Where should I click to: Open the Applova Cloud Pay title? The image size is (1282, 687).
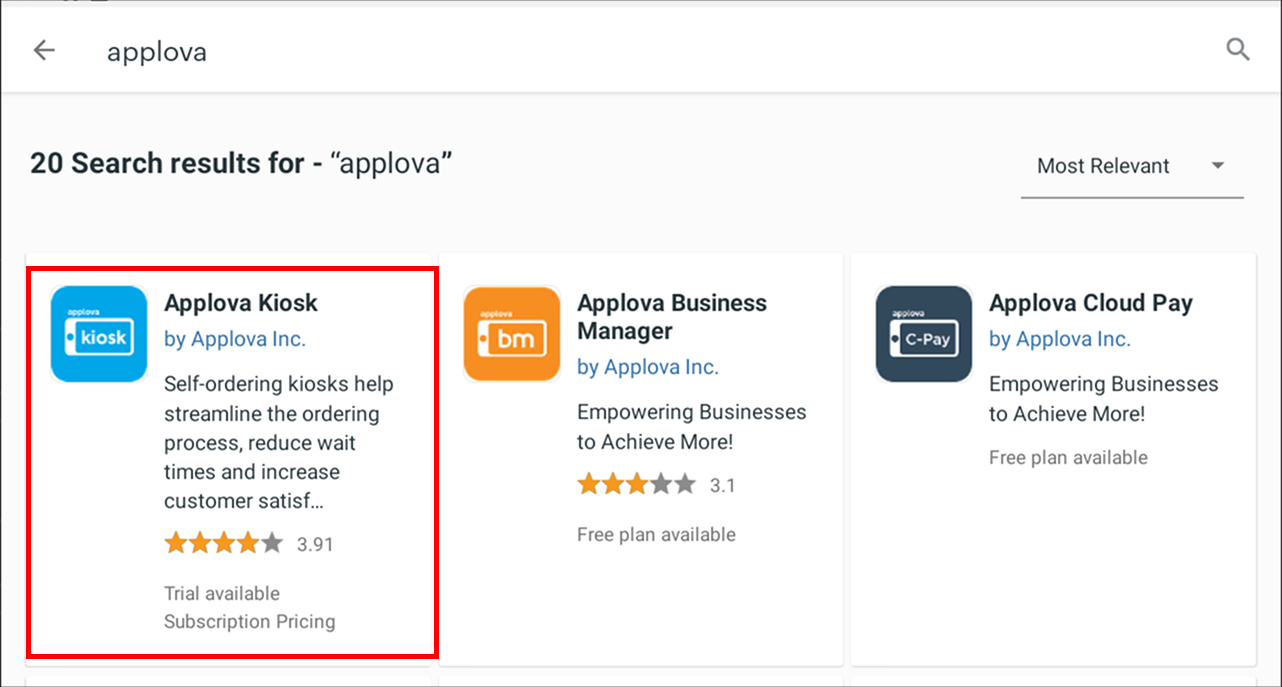1090,303
